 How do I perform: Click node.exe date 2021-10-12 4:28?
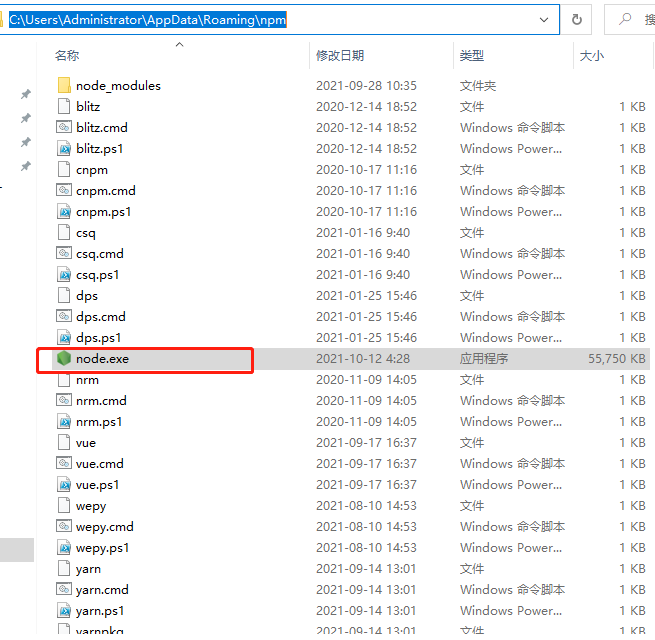(363, 358)
